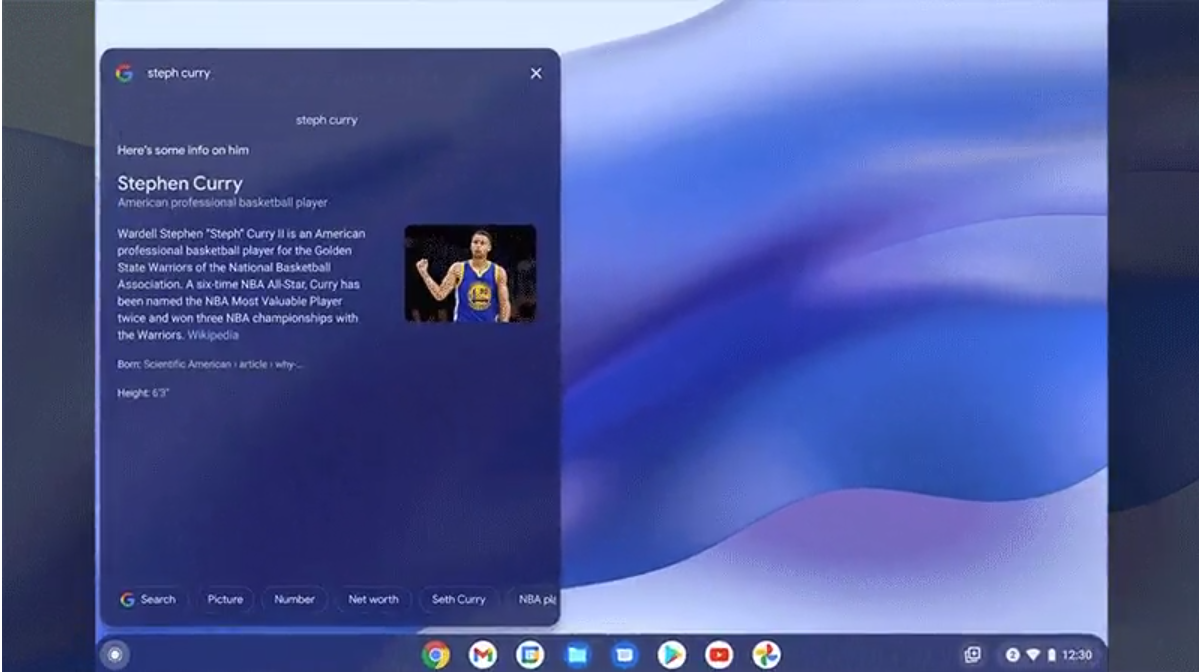This screenshot has height=672, width=1199.
Task: Select the Number suggestion chip
Action: point(294,599)
